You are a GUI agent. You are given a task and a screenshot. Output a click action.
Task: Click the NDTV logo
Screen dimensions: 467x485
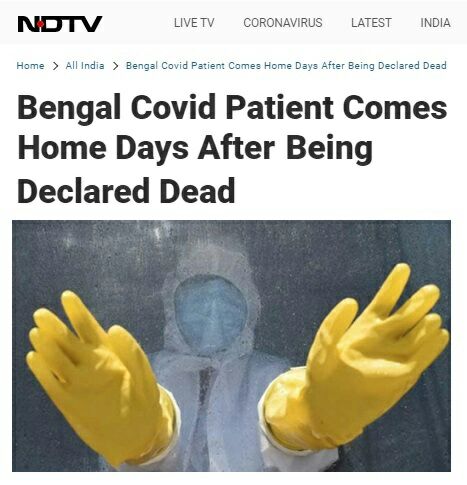[60, 24]
